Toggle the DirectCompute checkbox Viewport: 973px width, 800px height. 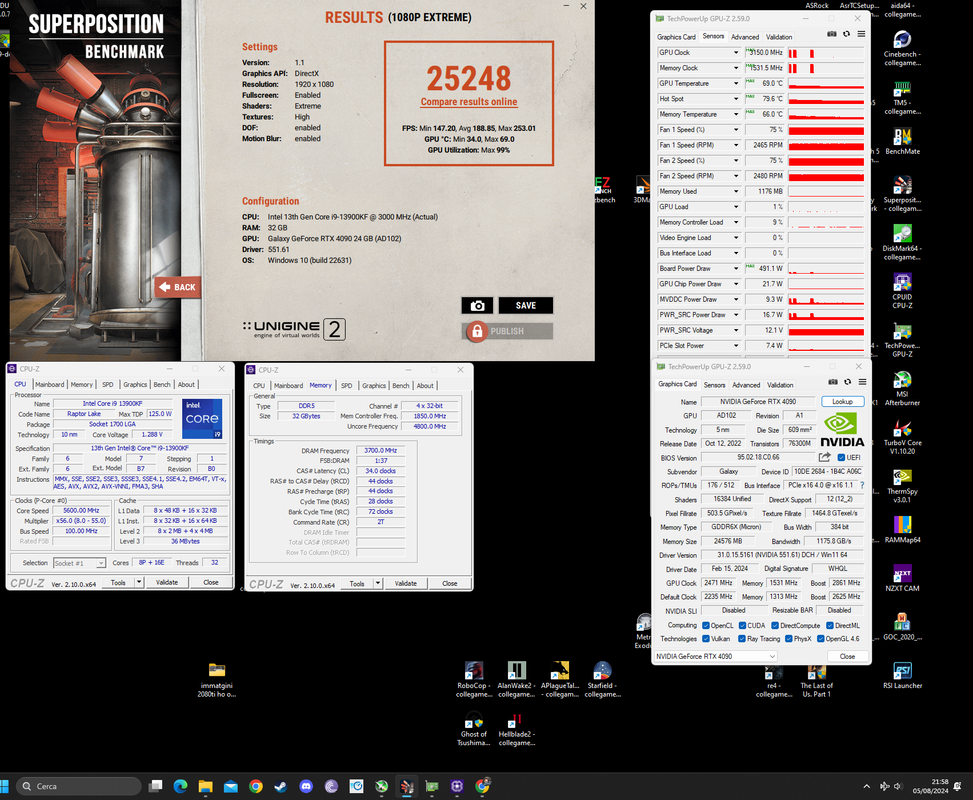tap(774, 625)
